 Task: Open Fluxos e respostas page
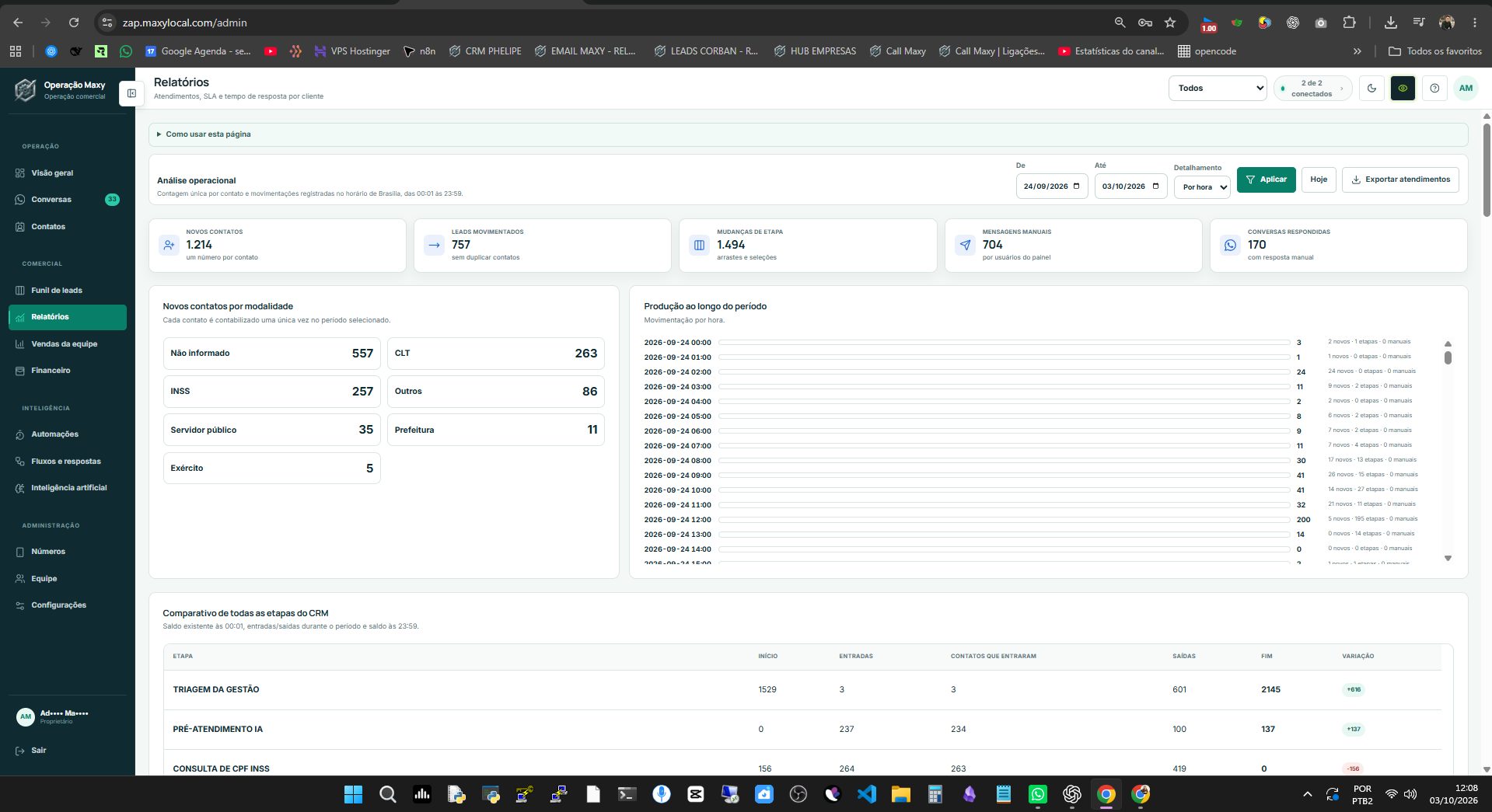(x=67, y=462)
